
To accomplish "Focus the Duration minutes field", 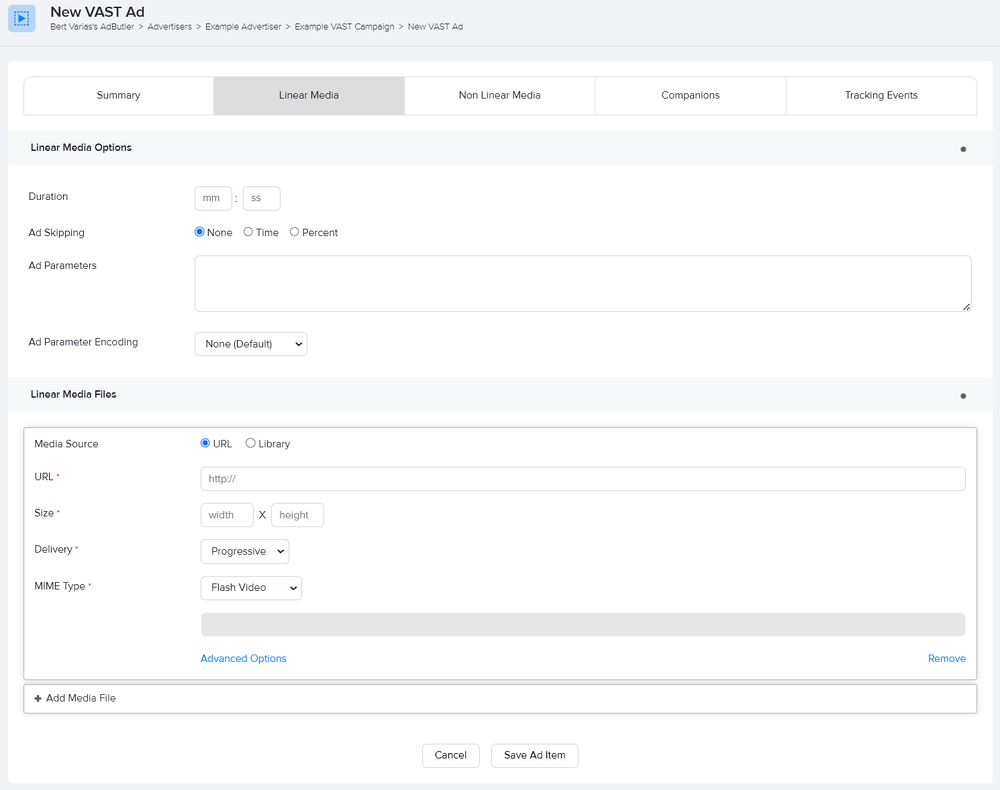I will tap(213, 198).
